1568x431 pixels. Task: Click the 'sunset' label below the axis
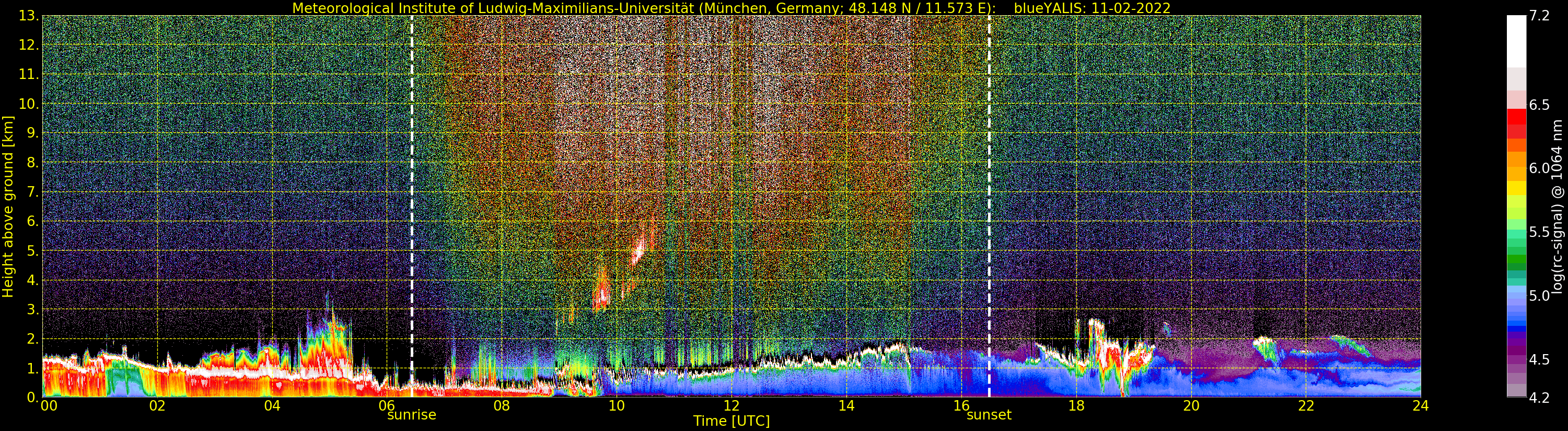click(x=989, y=415)
